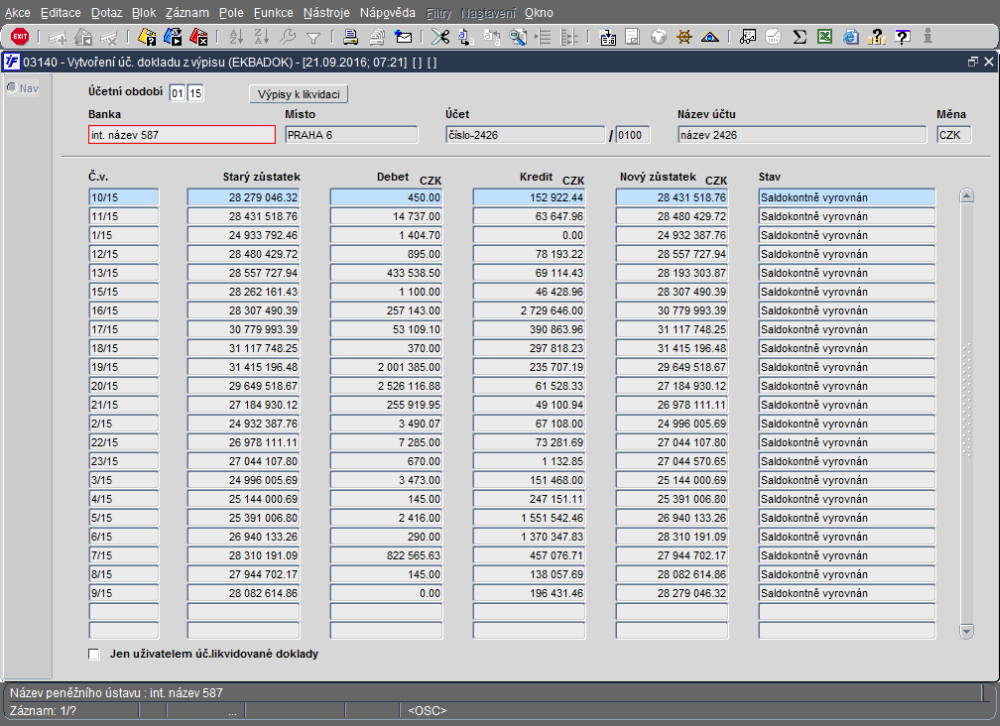Click the envelope mail icon in toolbar
This screenshot has width=1000, height=726.
403,37
